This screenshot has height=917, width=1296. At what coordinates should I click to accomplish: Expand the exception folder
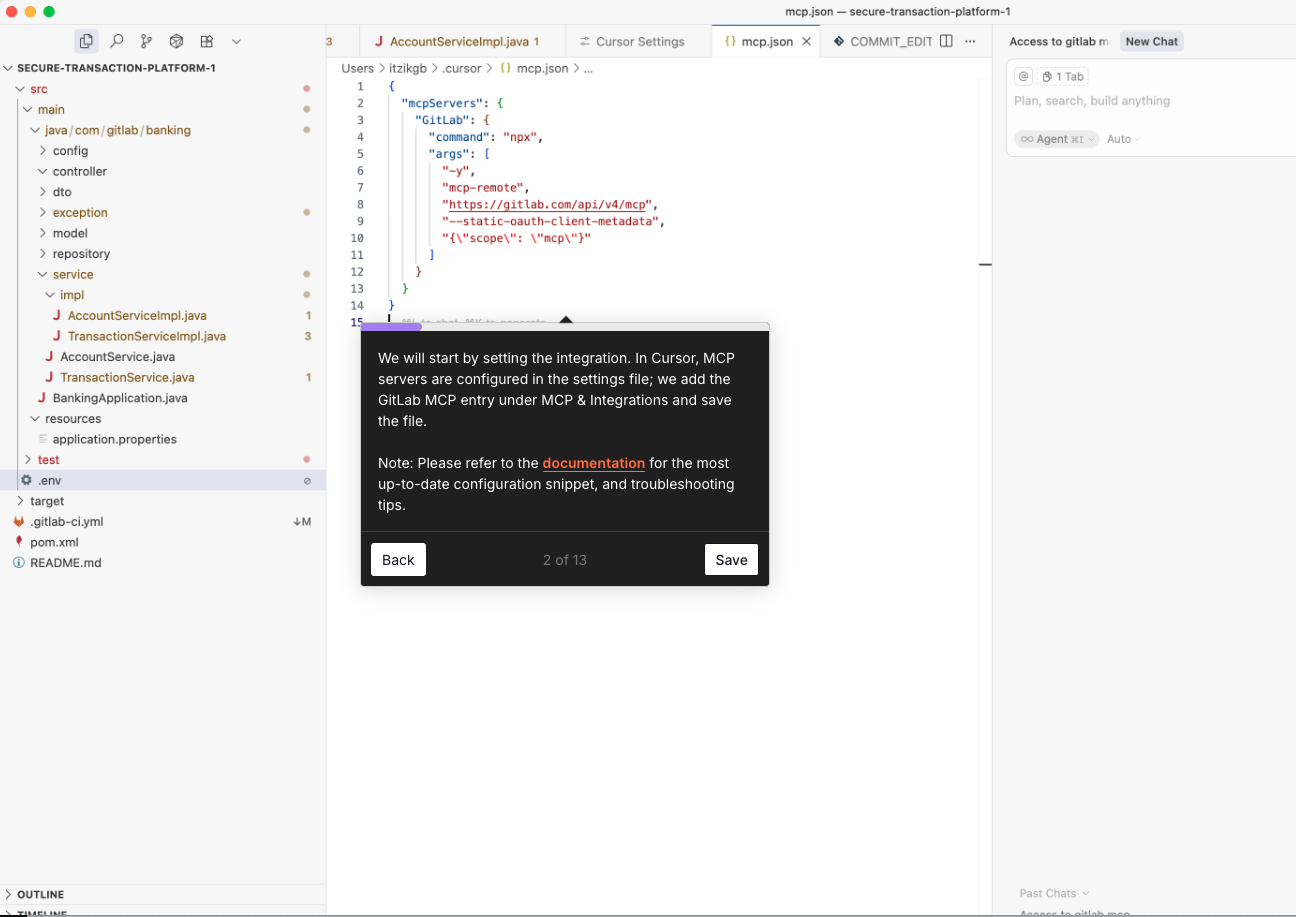80,212
